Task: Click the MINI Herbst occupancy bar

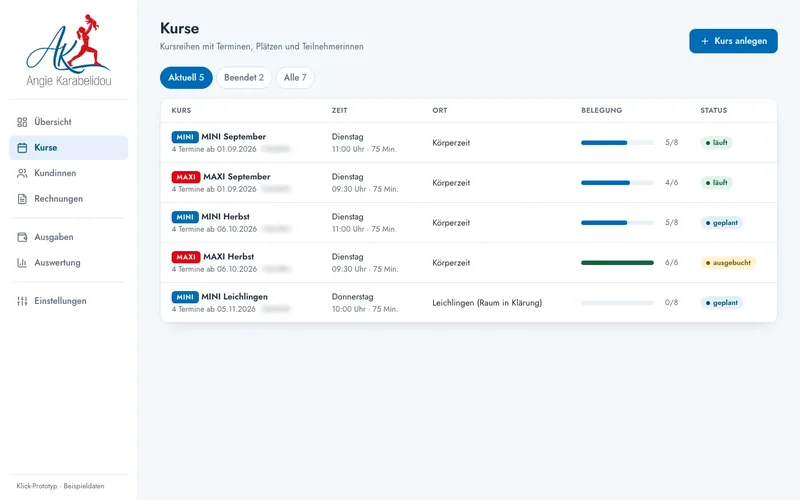Action: click(x=617, y=222)
